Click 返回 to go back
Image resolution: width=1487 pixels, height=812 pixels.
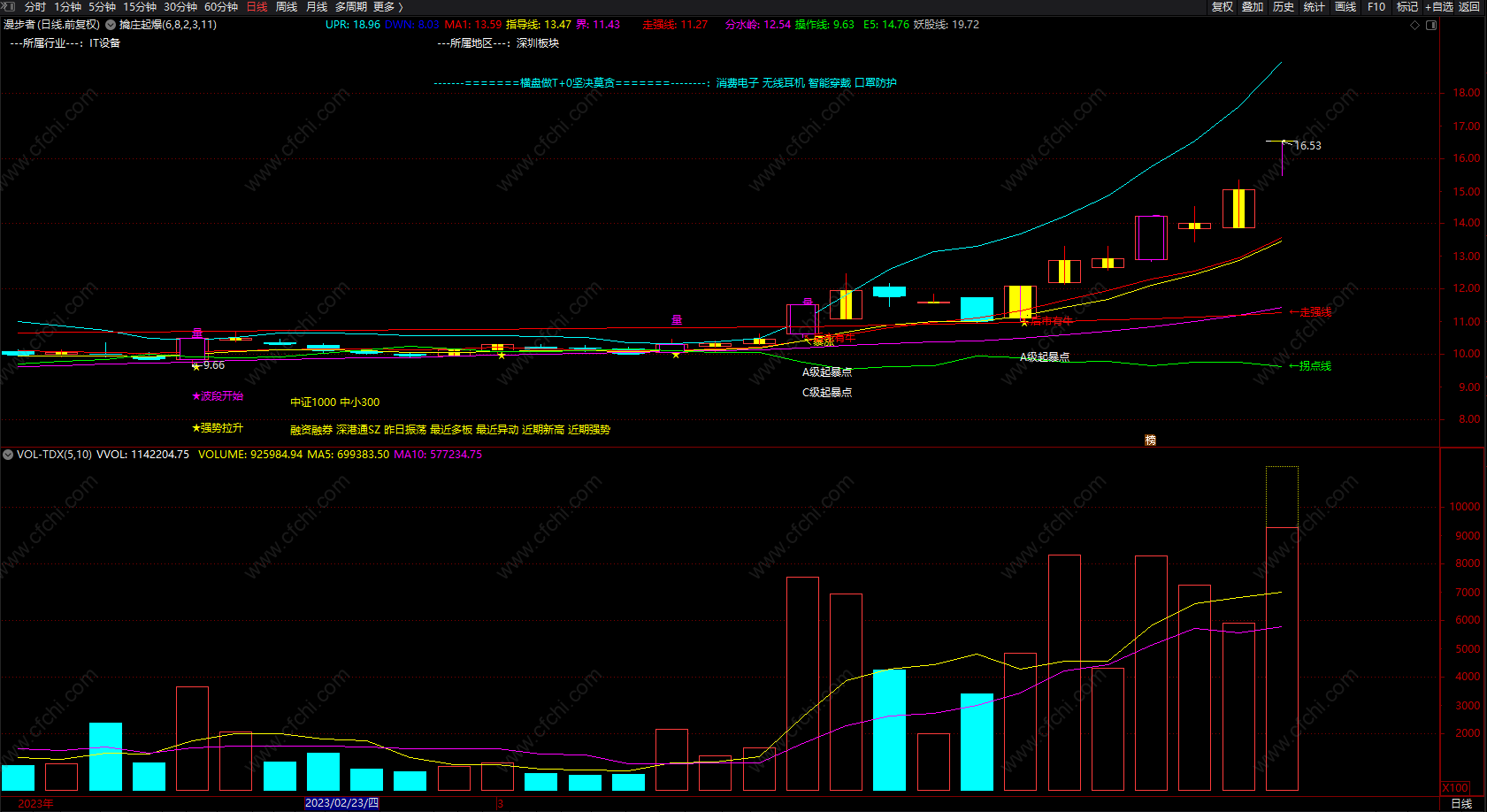(x=1469, y=7)
